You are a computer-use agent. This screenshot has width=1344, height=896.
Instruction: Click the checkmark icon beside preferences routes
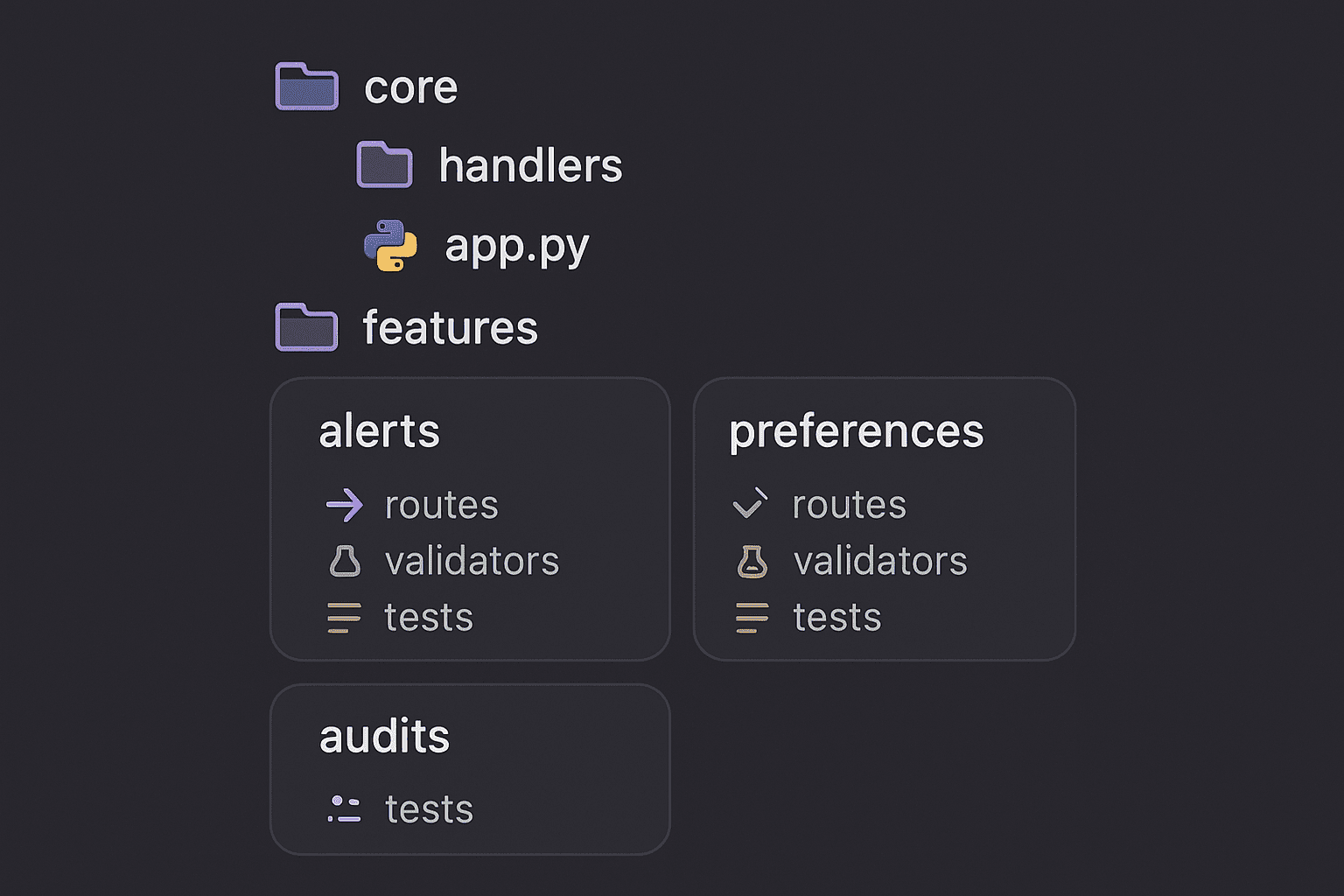point(750,503)
